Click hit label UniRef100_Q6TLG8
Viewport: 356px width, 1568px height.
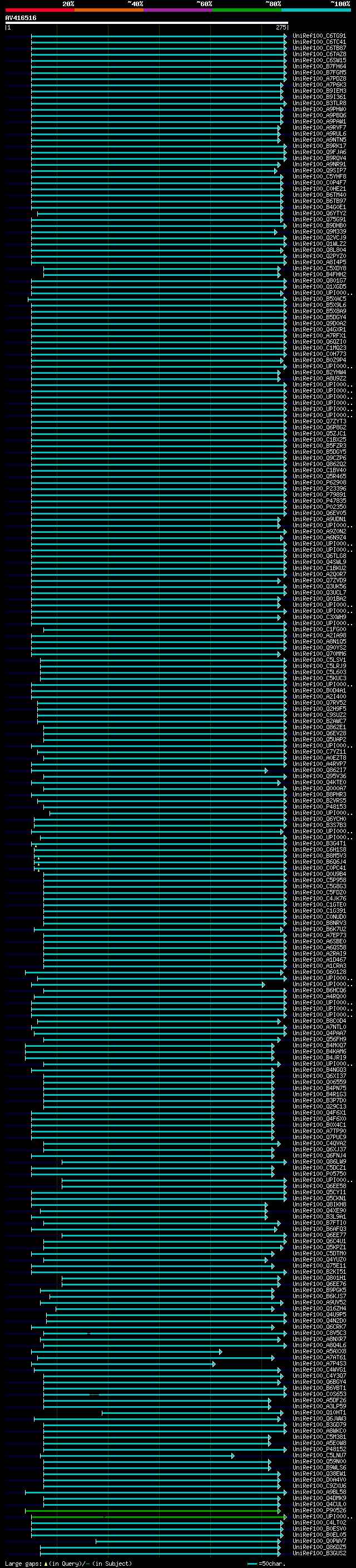pos(319,556)
